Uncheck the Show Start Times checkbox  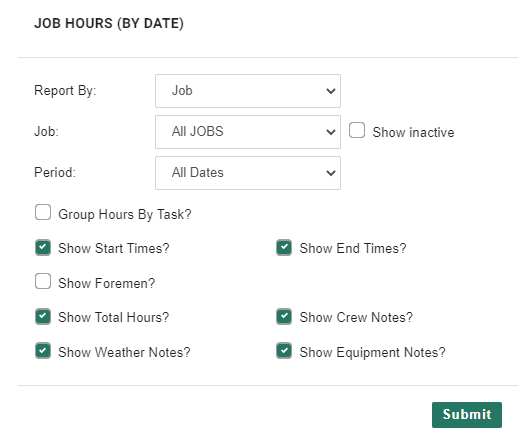pos(43,247)
